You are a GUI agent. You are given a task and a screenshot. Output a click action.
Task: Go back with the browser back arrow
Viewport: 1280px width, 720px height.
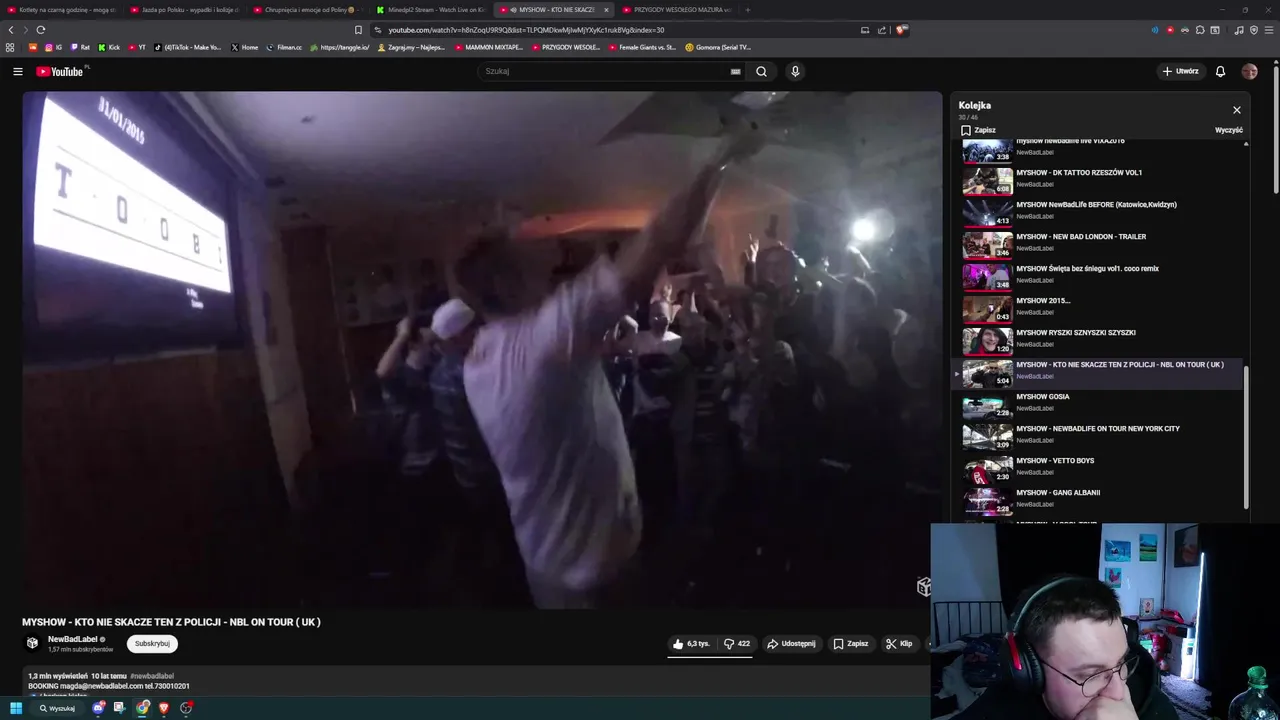click(11, 30)
